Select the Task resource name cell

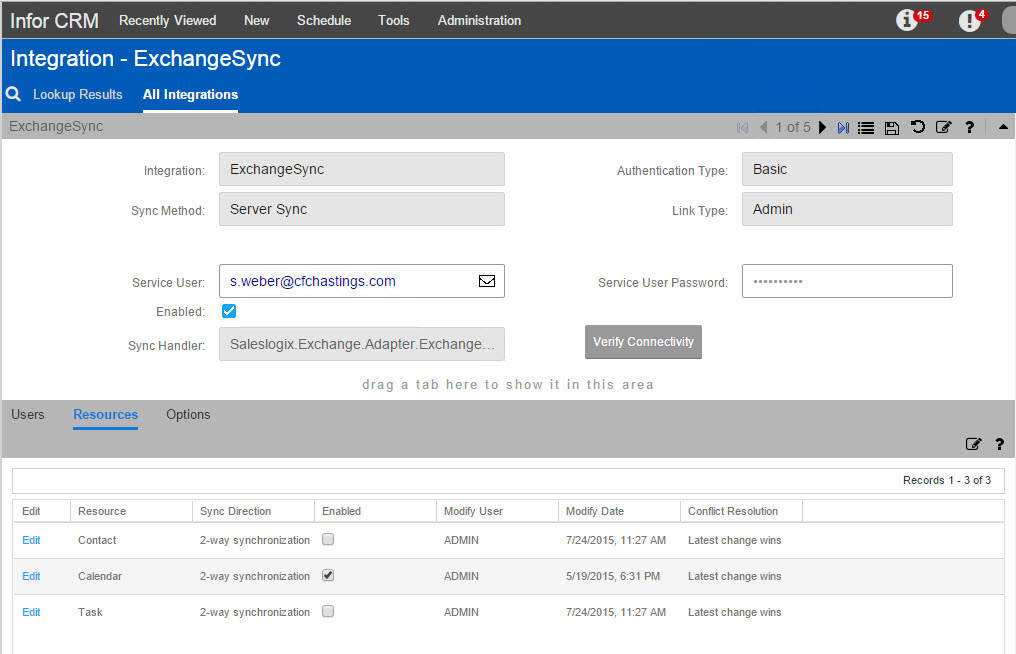coord(90,612)
